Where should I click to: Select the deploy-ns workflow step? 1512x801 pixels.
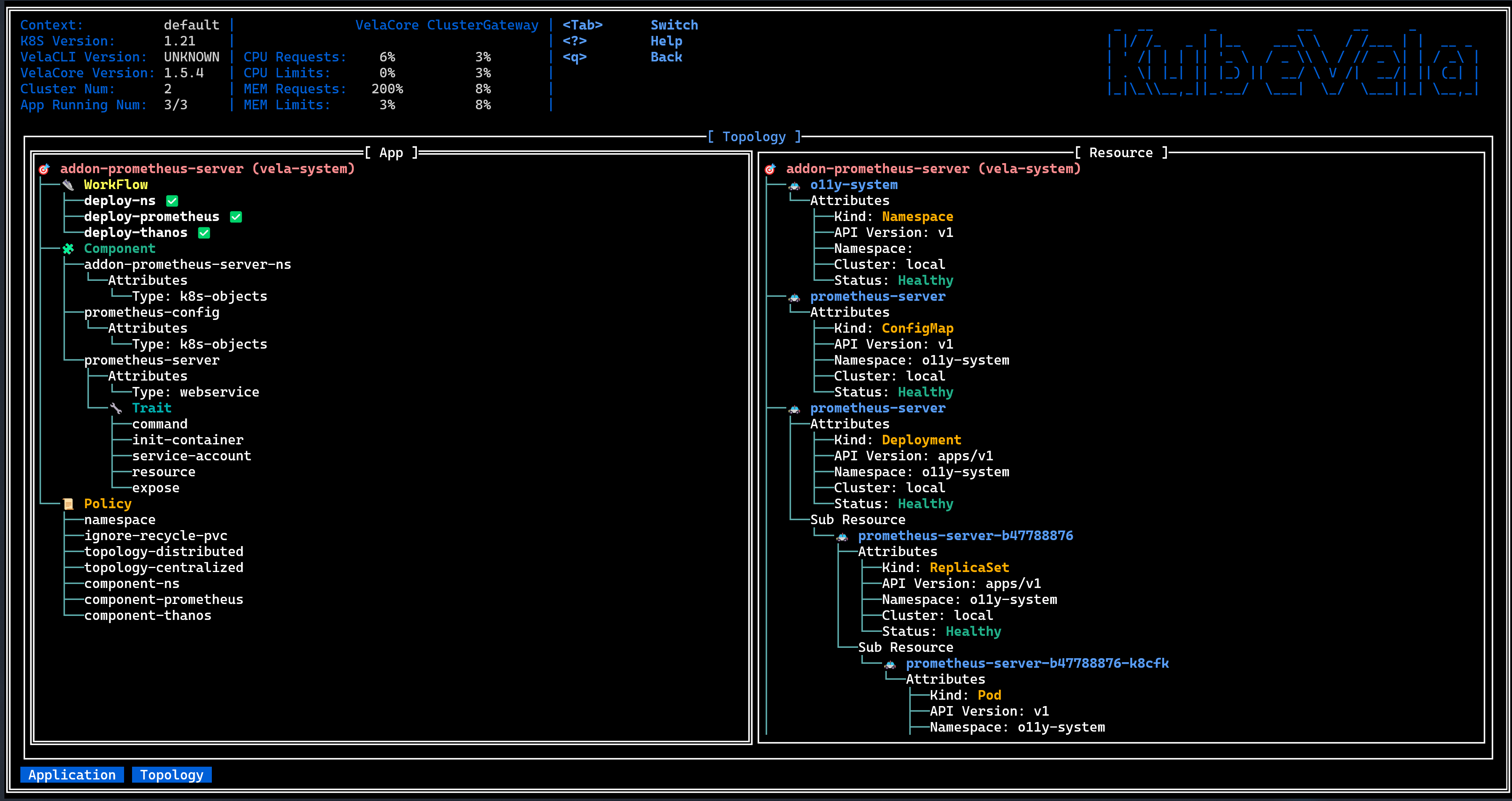pos(120,201)
